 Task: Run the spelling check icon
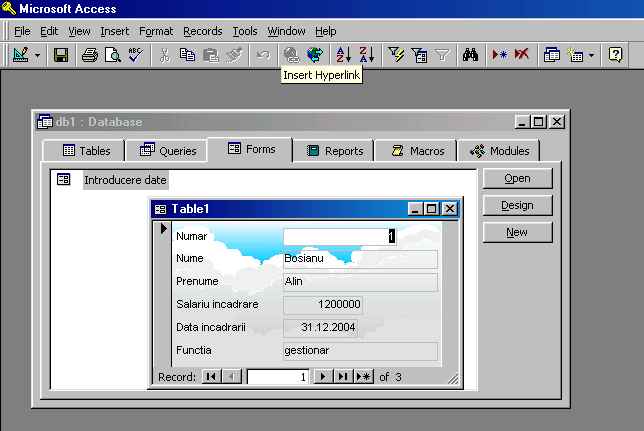click(x=135, y=56)
